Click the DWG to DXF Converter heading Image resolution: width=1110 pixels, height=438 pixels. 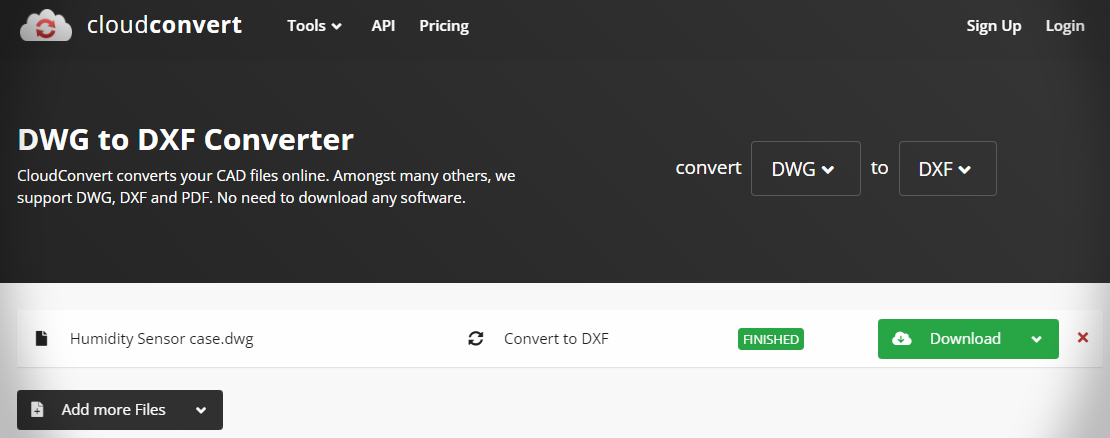coord(185,140)
